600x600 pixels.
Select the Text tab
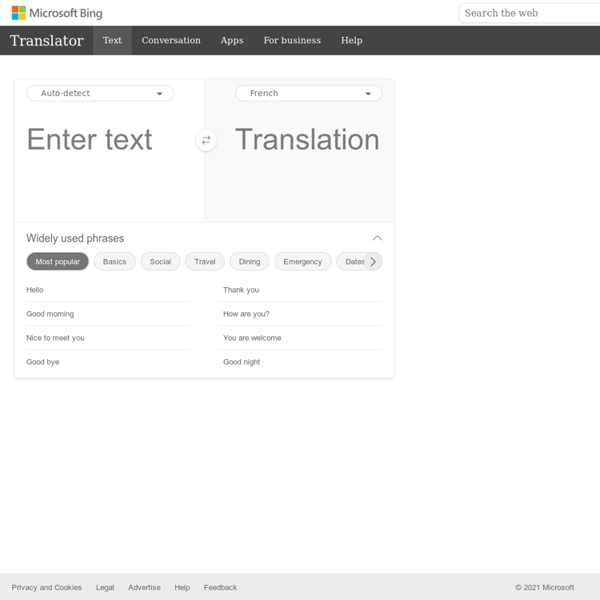click(112, 41)
